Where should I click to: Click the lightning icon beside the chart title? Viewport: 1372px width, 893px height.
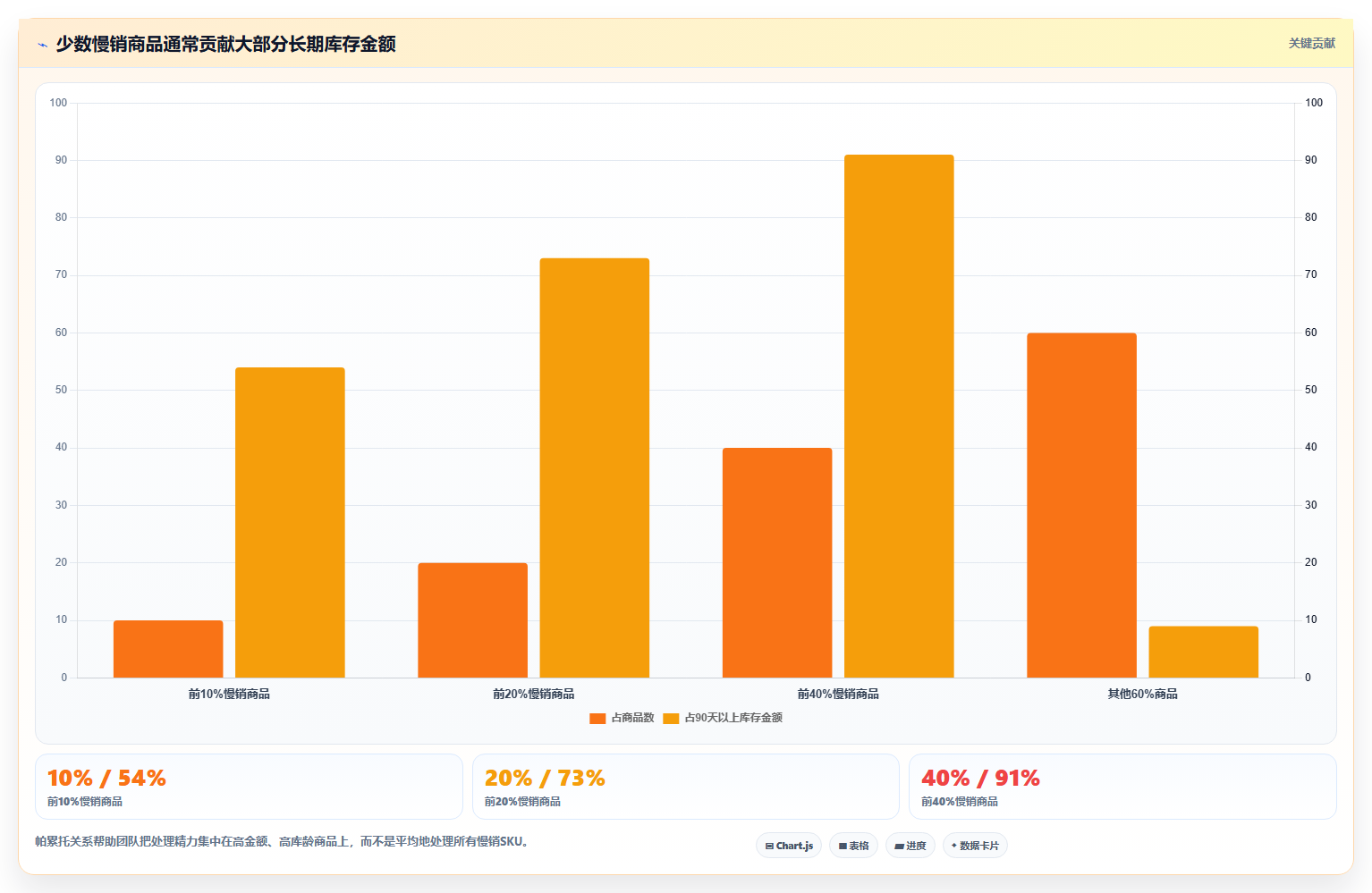click(42, 45)
